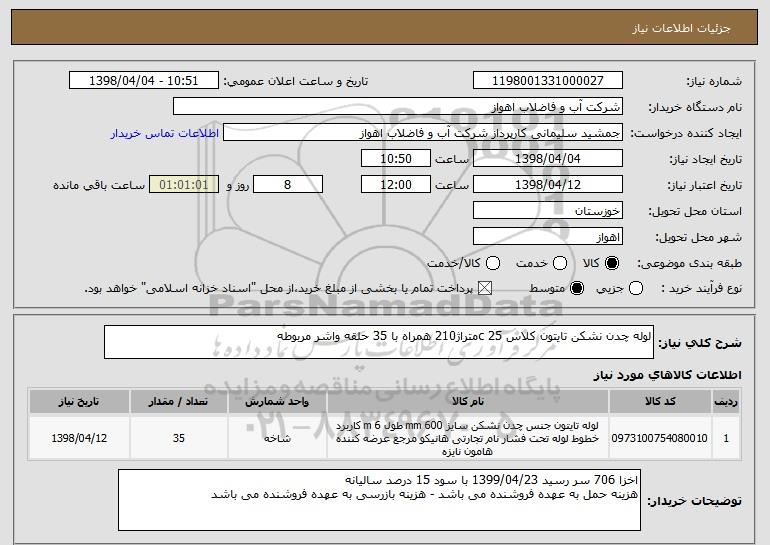
Task: Click the تاریخ نیاز column header
Action: coord(79,402)
